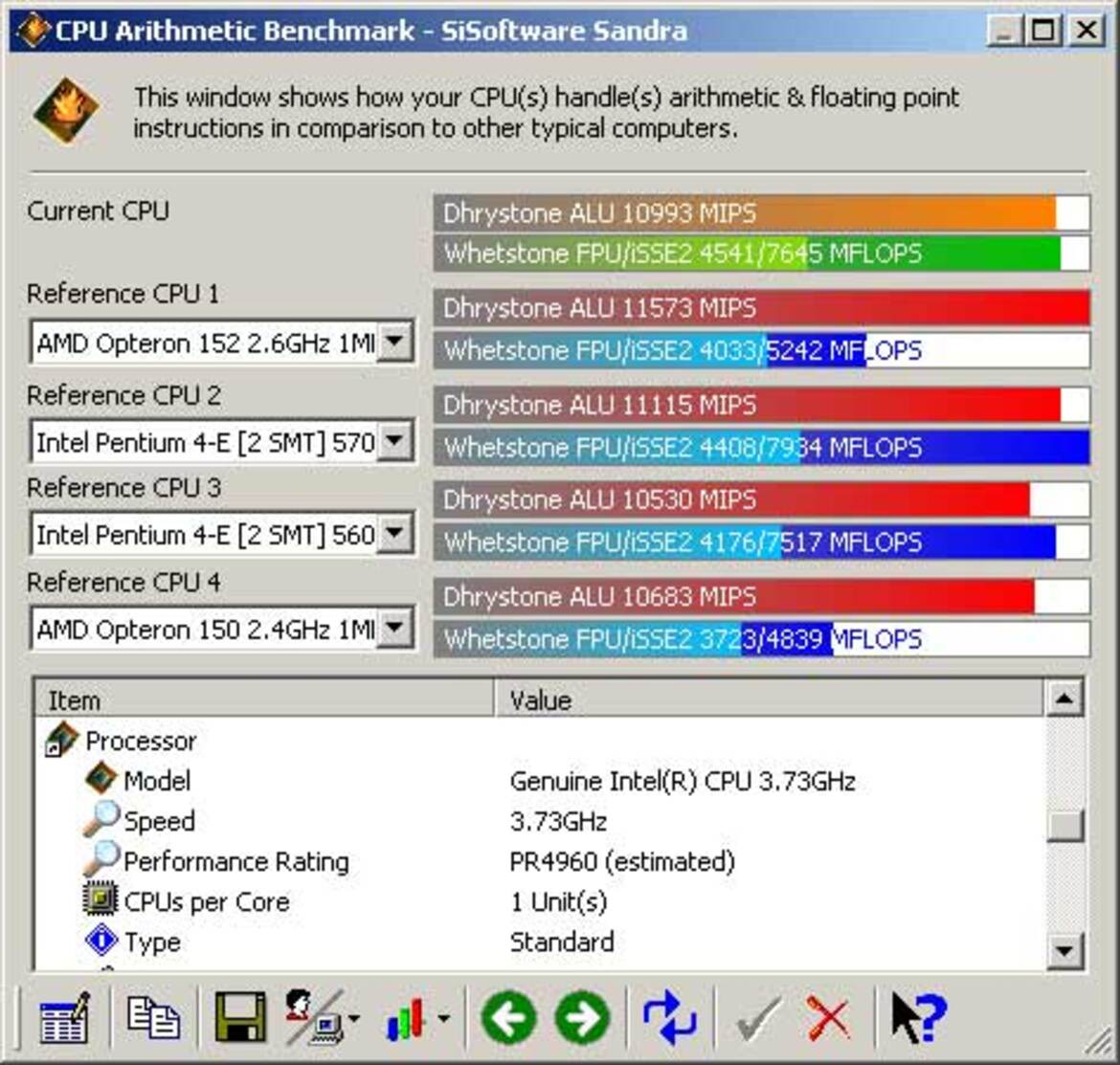Image resolution: width=1120 pixels, height=1065 pixels.
Task: Click the Whetstone 3723/4839 MFLOPS bar
Action: click(761, 639)
